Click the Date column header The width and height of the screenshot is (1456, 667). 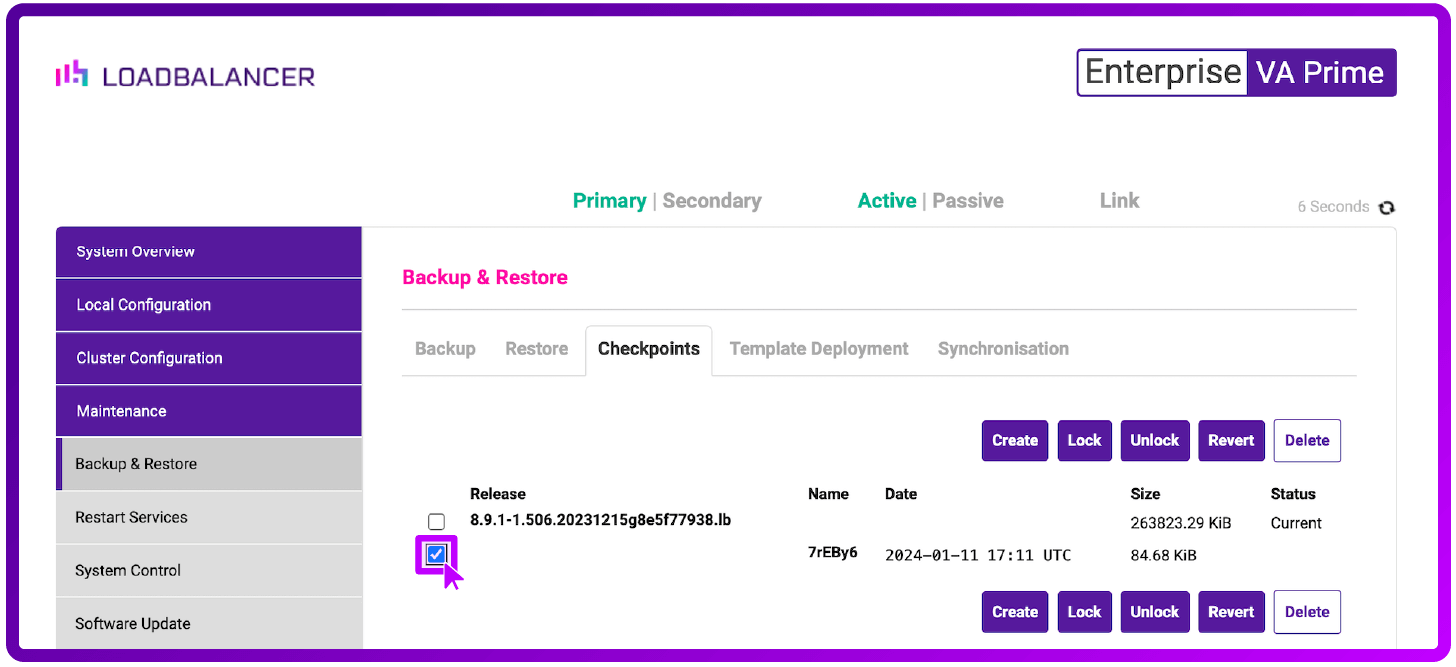pyautogui.click(x=901, y=494)
